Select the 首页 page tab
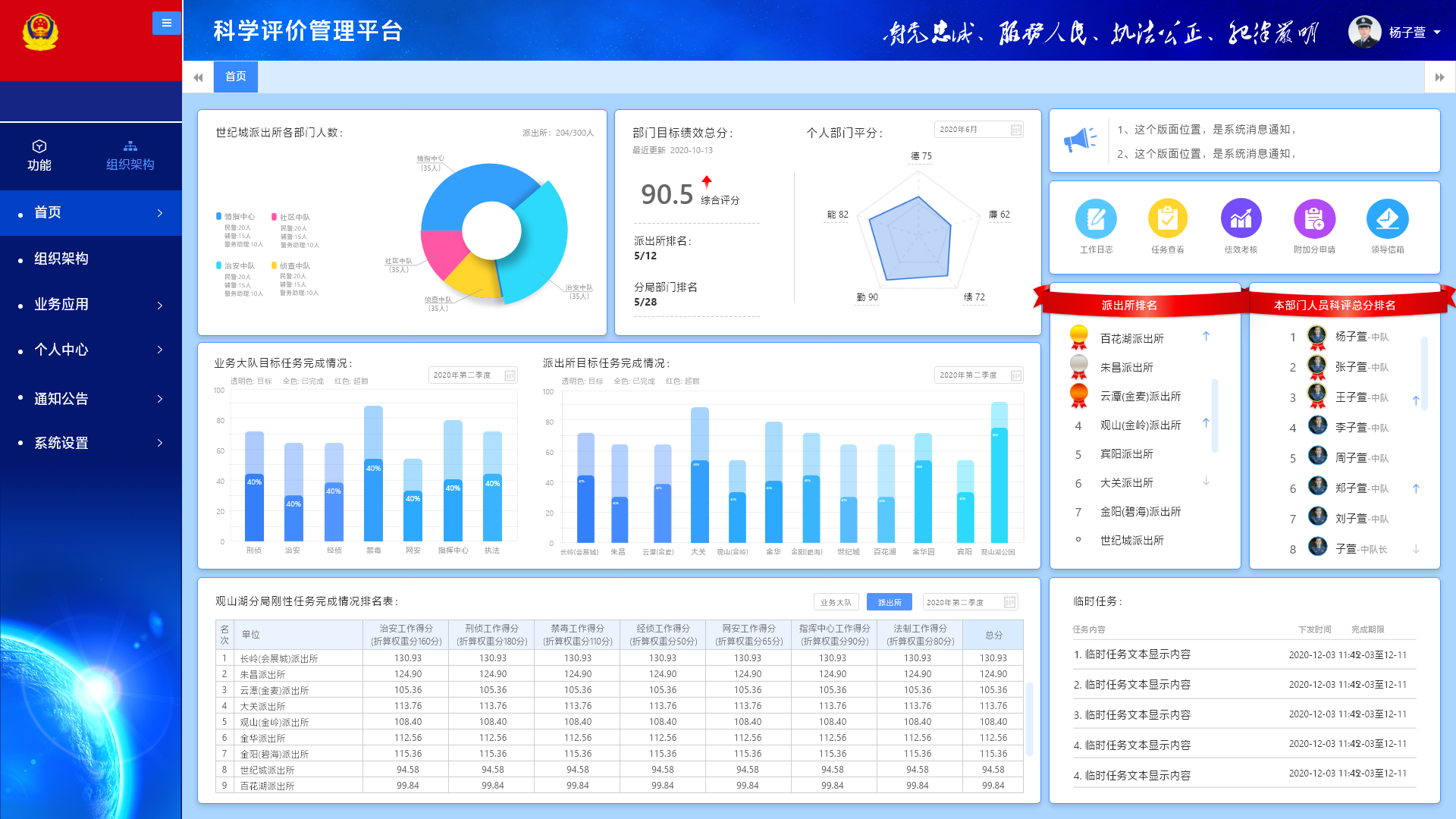The image size is (1456, 819). 235,77
